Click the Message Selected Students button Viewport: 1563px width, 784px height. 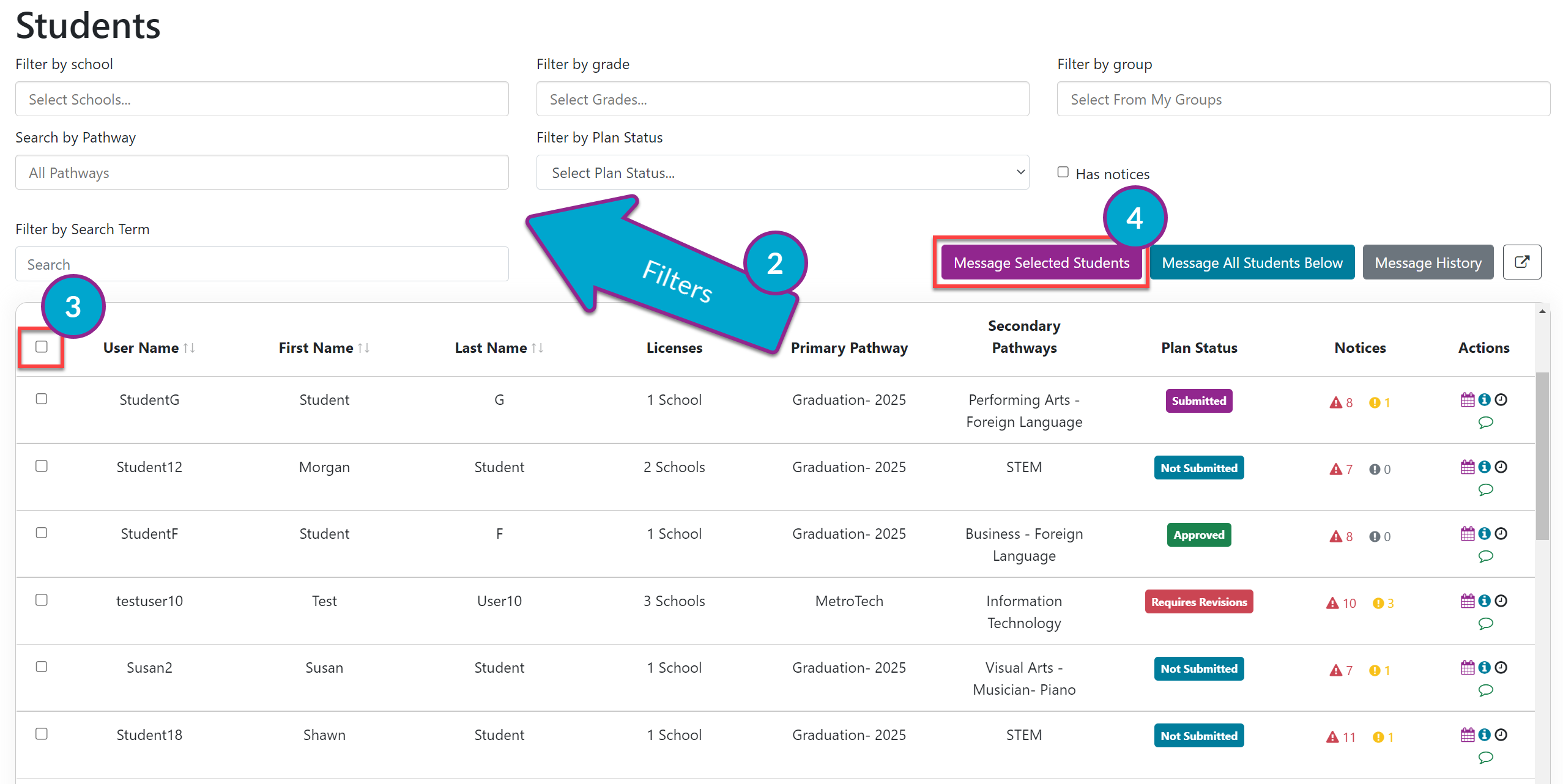pos(1041,262)
